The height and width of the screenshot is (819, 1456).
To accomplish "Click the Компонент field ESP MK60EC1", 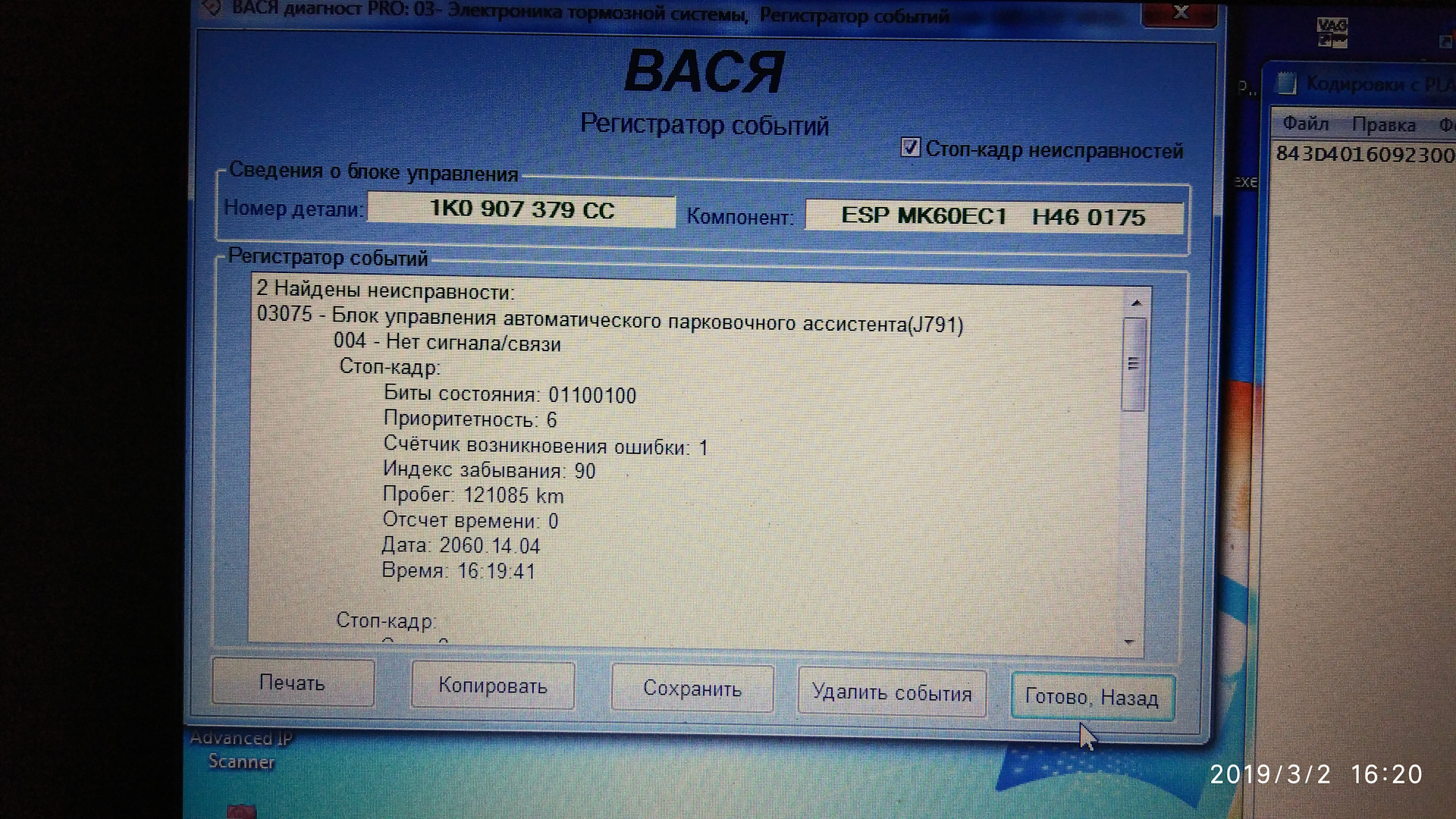I will point(993,216).
